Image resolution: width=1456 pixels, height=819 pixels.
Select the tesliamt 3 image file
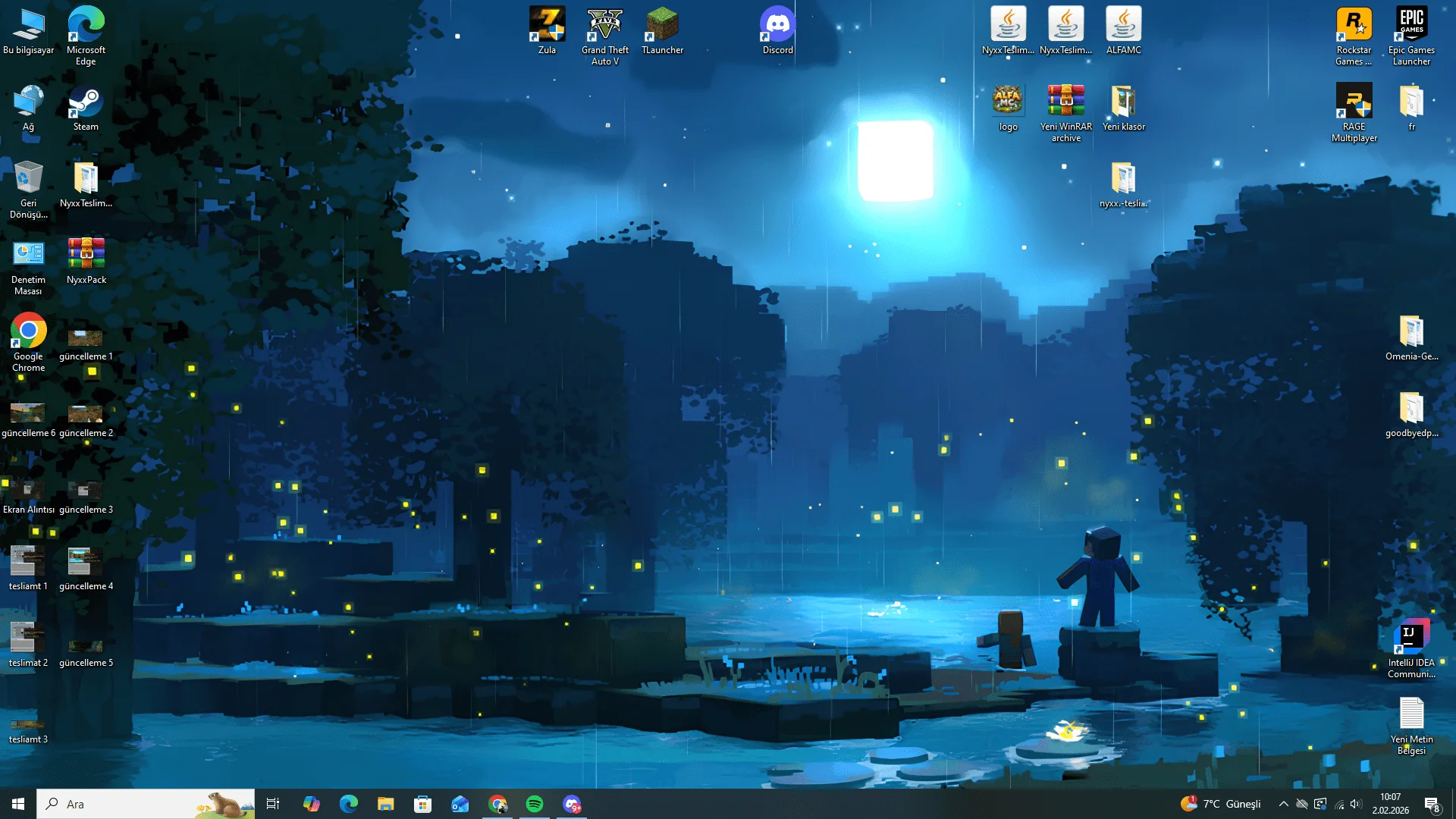coord(28,731)
